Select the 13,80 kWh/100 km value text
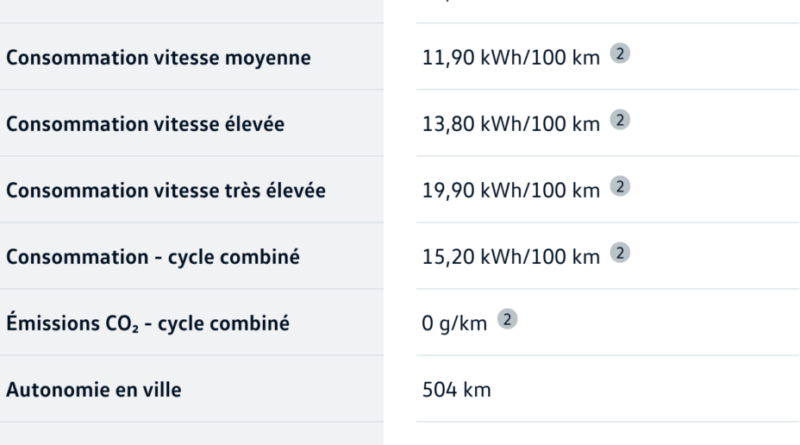The width and height of the screenshot is (800, 445). [x=511, y=124]
